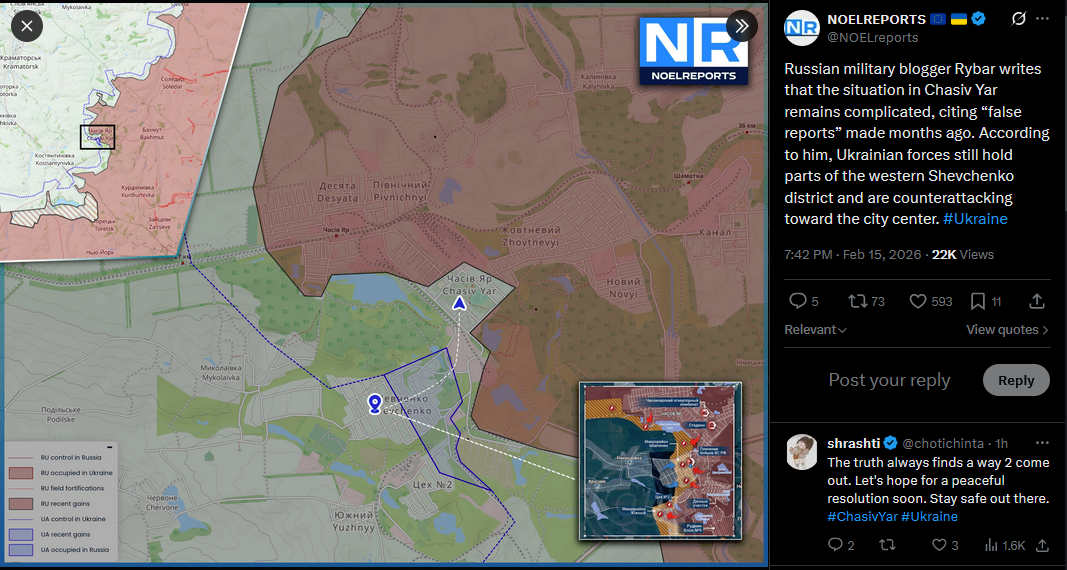Repost shrashti's comment
The height and width of the screenshot is (570, 1067).
point(887,545)
